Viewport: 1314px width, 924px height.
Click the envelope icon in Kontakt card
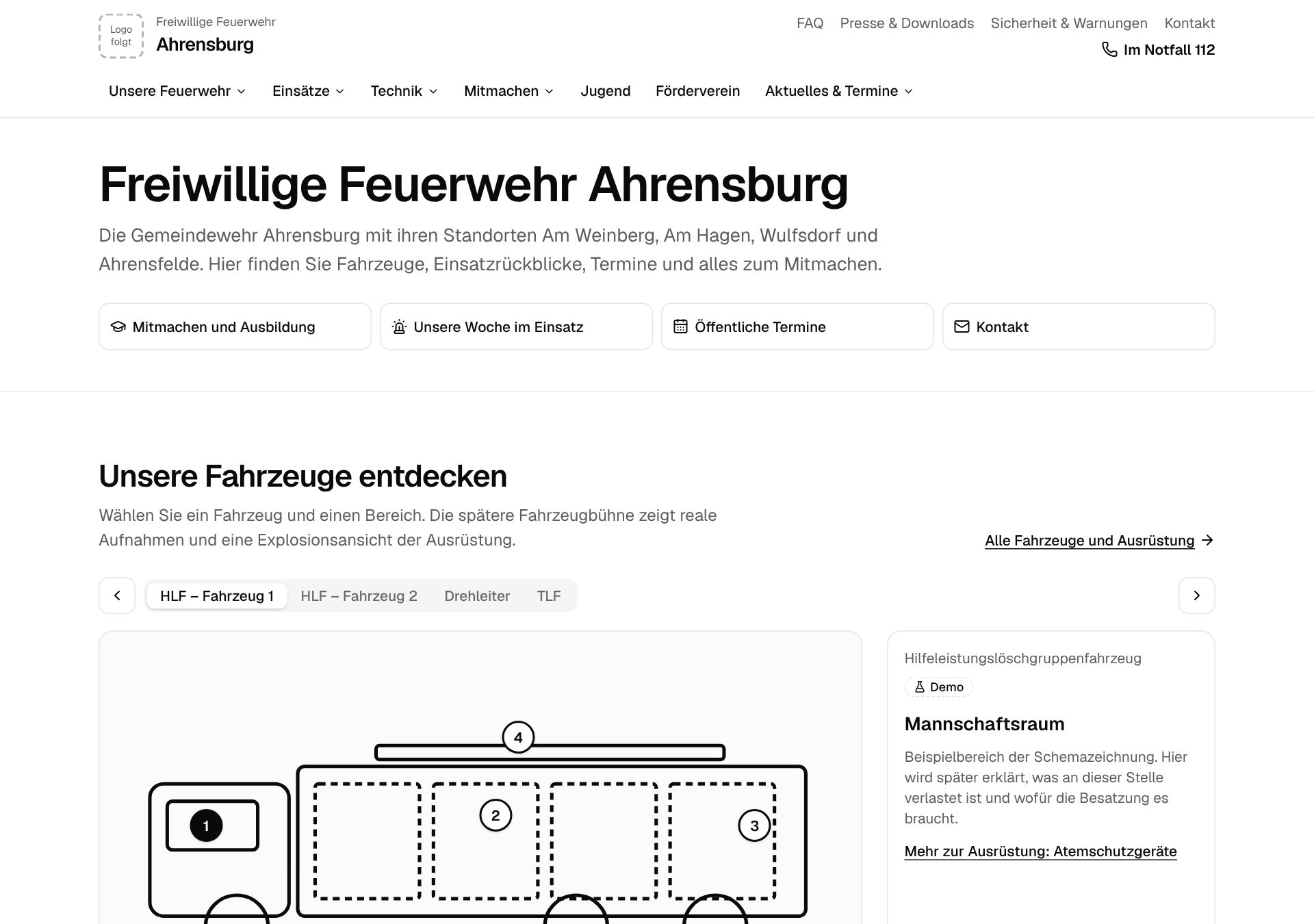pos(962,326)
